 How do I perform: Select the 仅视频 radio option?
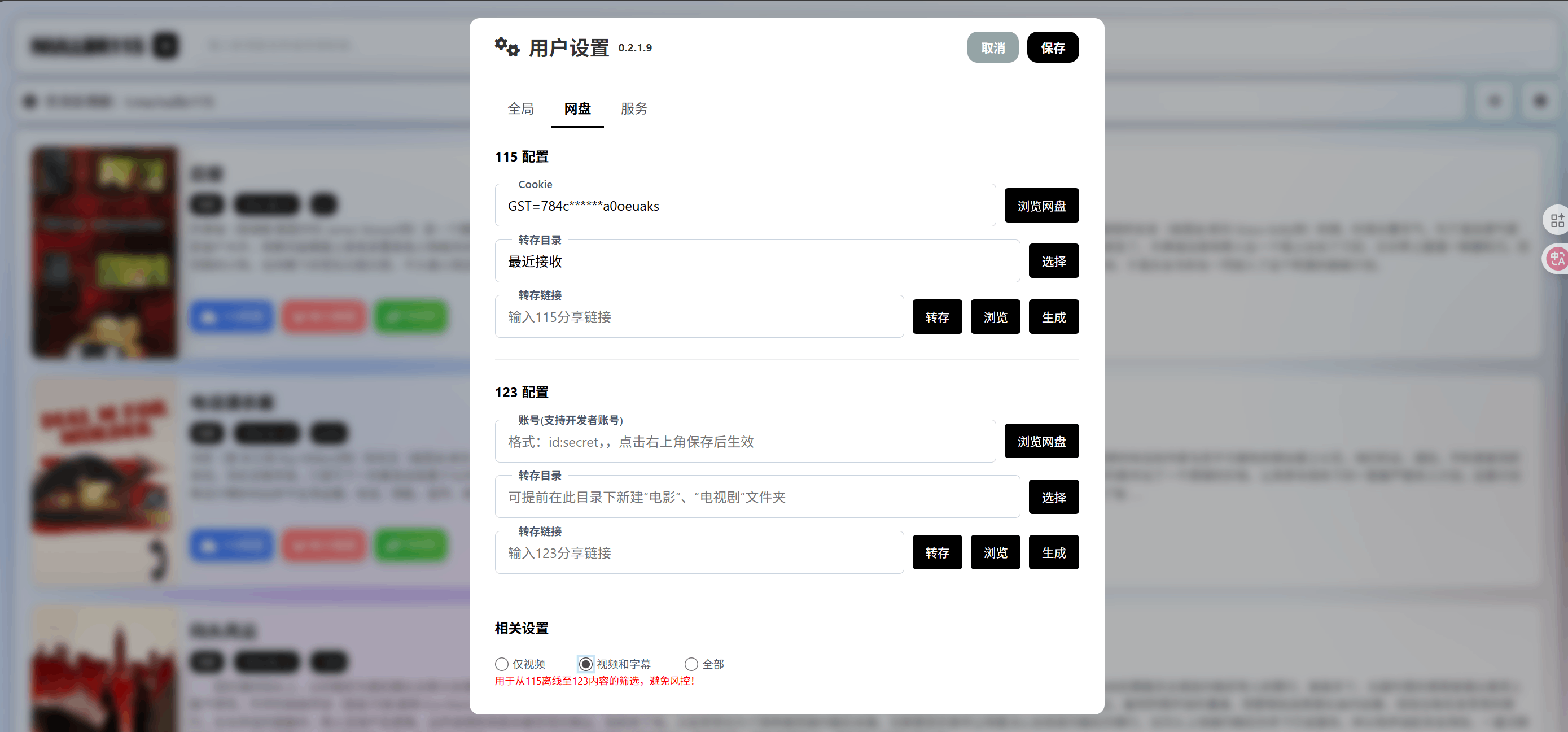pyautogui.click(x=502, y=664)
